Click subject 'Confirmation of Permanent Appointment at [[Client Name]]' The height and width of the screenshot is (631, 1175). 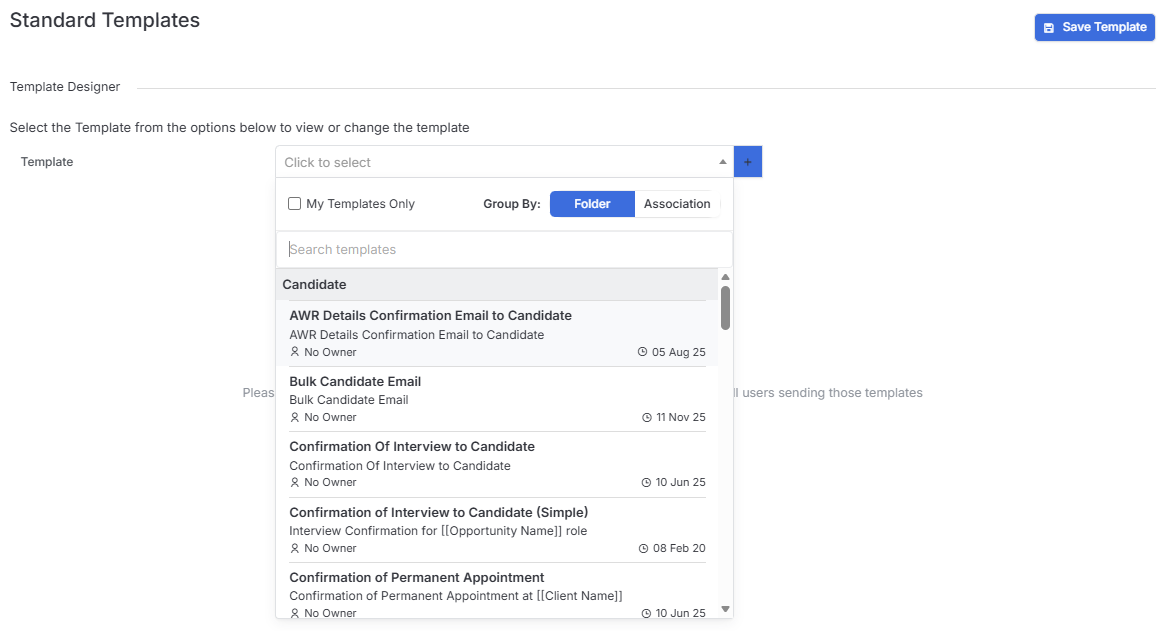[456, 596]
